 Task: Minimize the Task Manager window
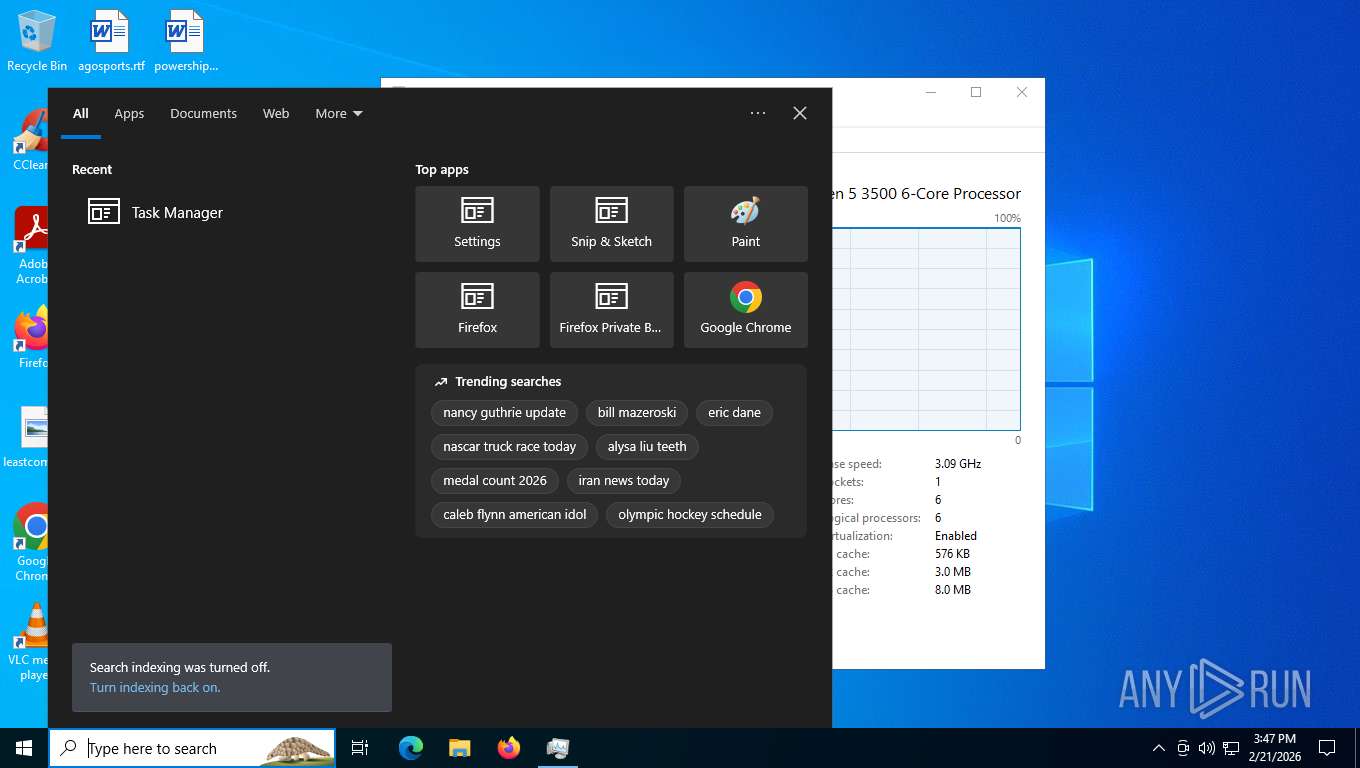tap(931, 92)
